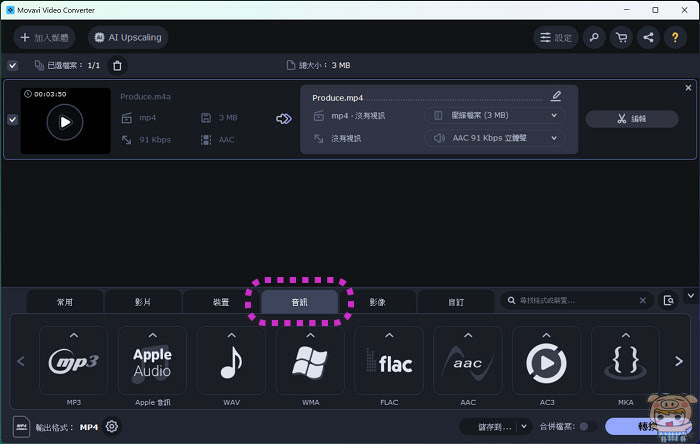Switch to the 自訂 (Custom) tab
This screenshot has width=700, height=444.
point(456,302)
